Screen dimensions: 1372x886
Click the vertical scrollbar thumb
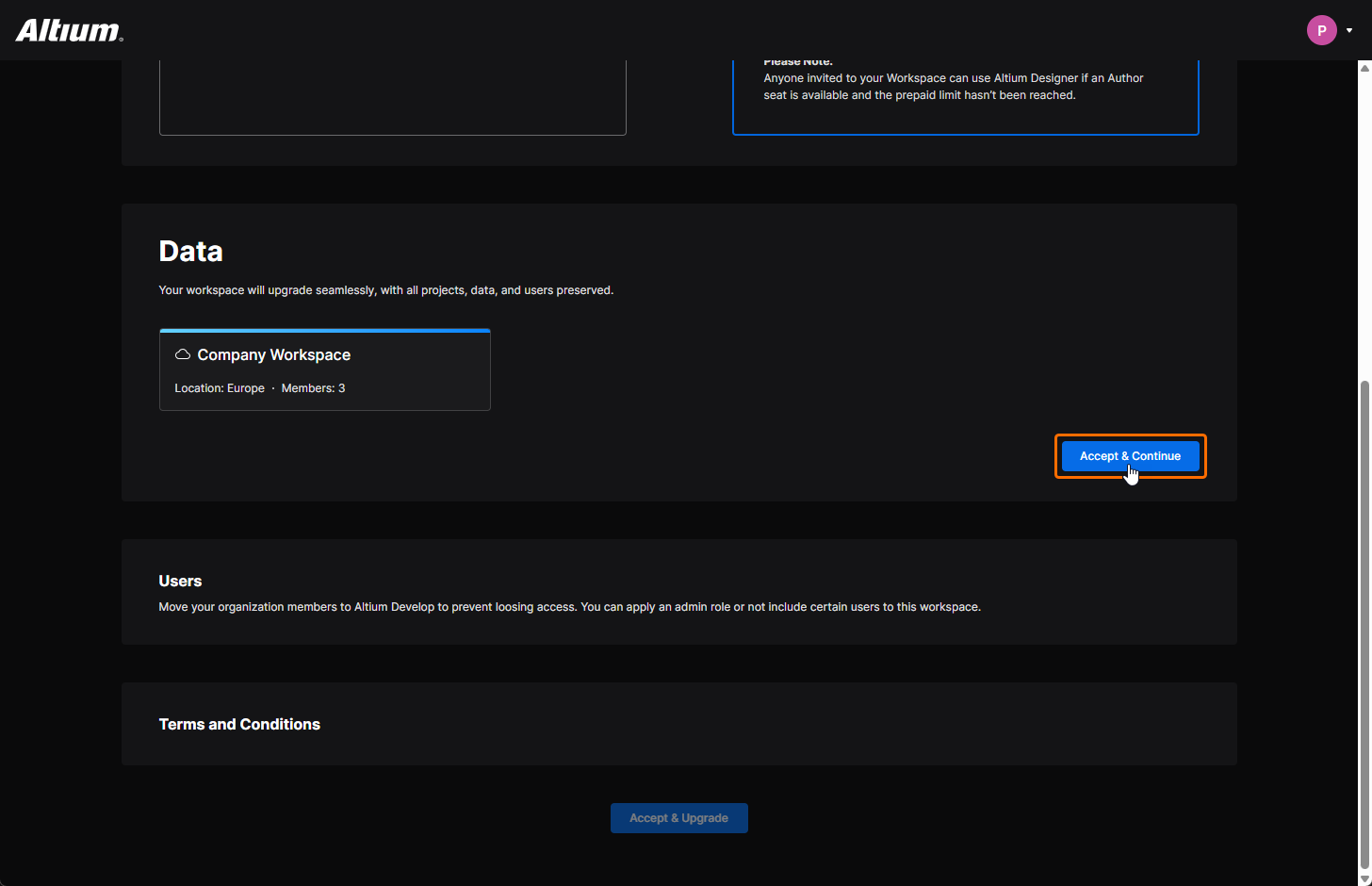[1364, 624]
